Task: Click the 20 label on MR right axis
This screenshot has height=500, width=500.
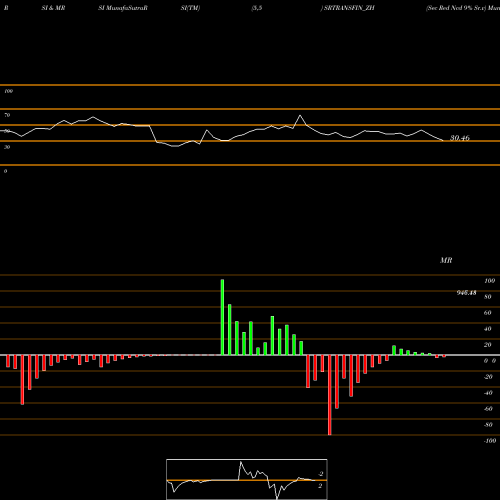Action: pos(488,345)
